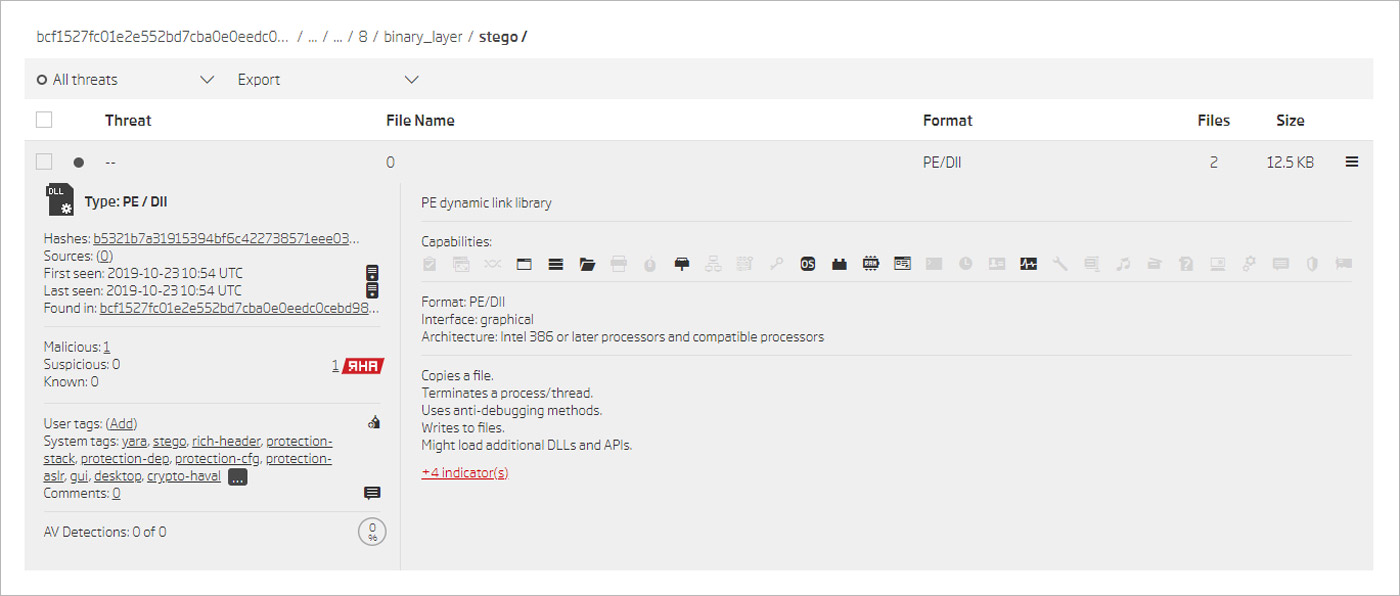Click the threat status dot in row

pyautogui.click(x=78, y=162)
